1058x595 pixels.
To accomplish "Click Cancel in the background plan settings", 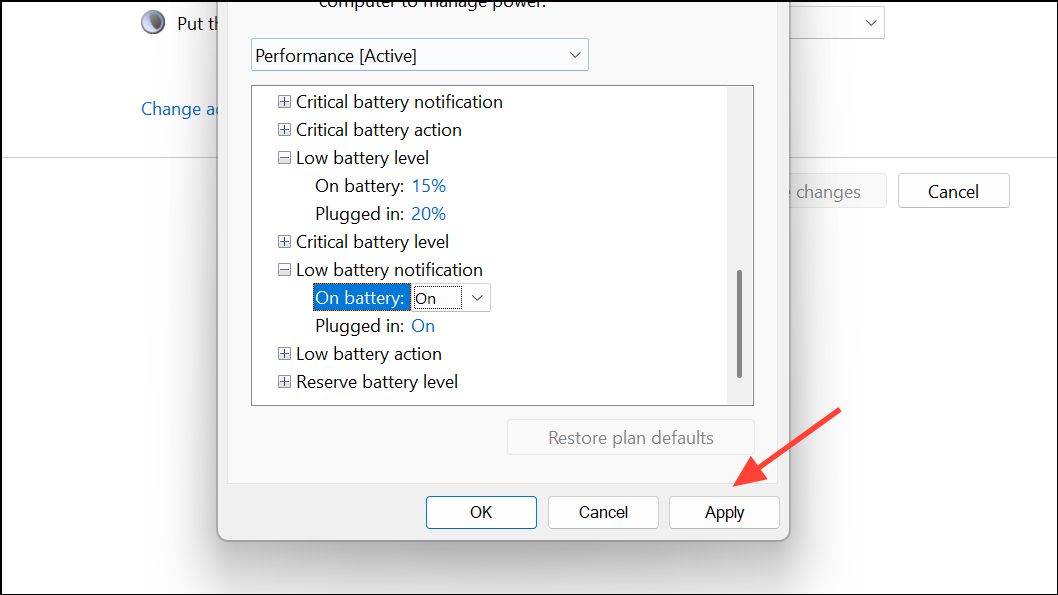I will 953,192.
